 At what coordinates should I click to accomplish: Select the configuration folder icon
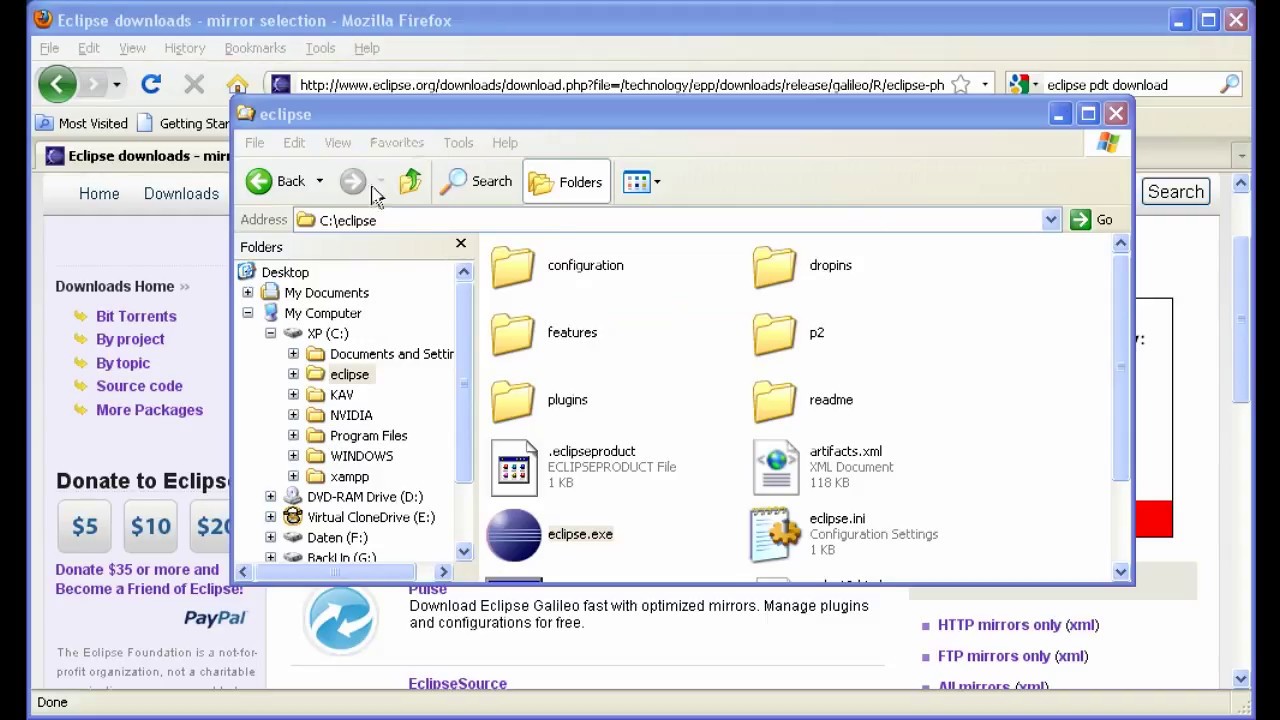click(513, 266)
